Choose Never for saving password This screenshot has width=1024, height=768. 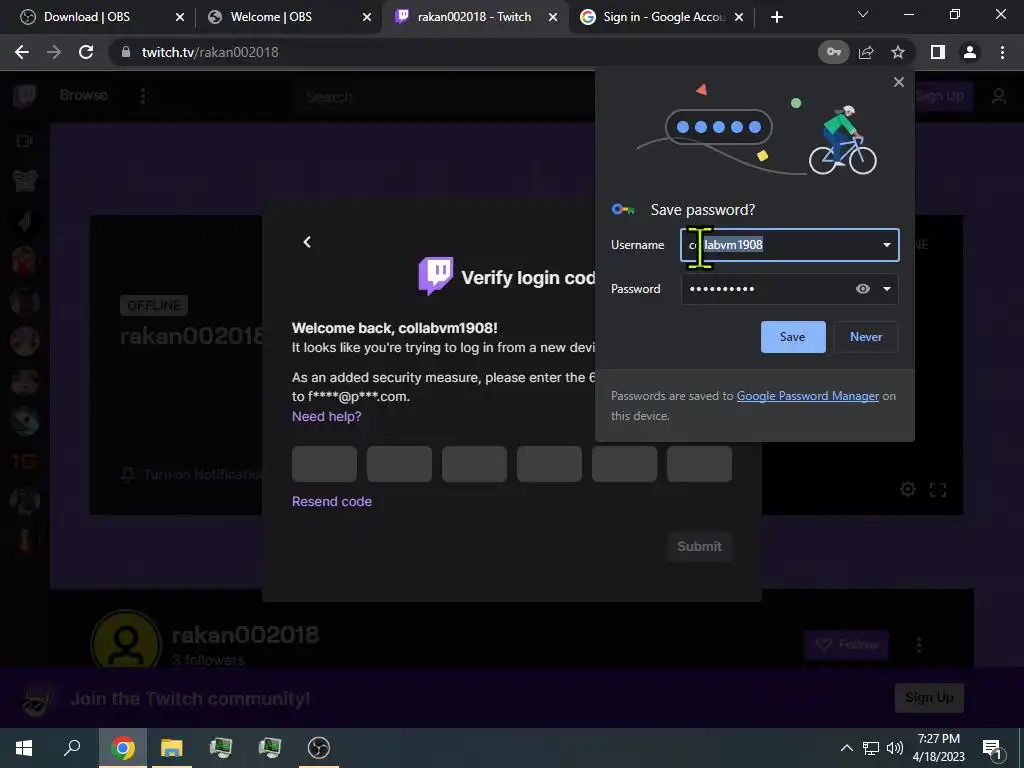click(866, 337)
